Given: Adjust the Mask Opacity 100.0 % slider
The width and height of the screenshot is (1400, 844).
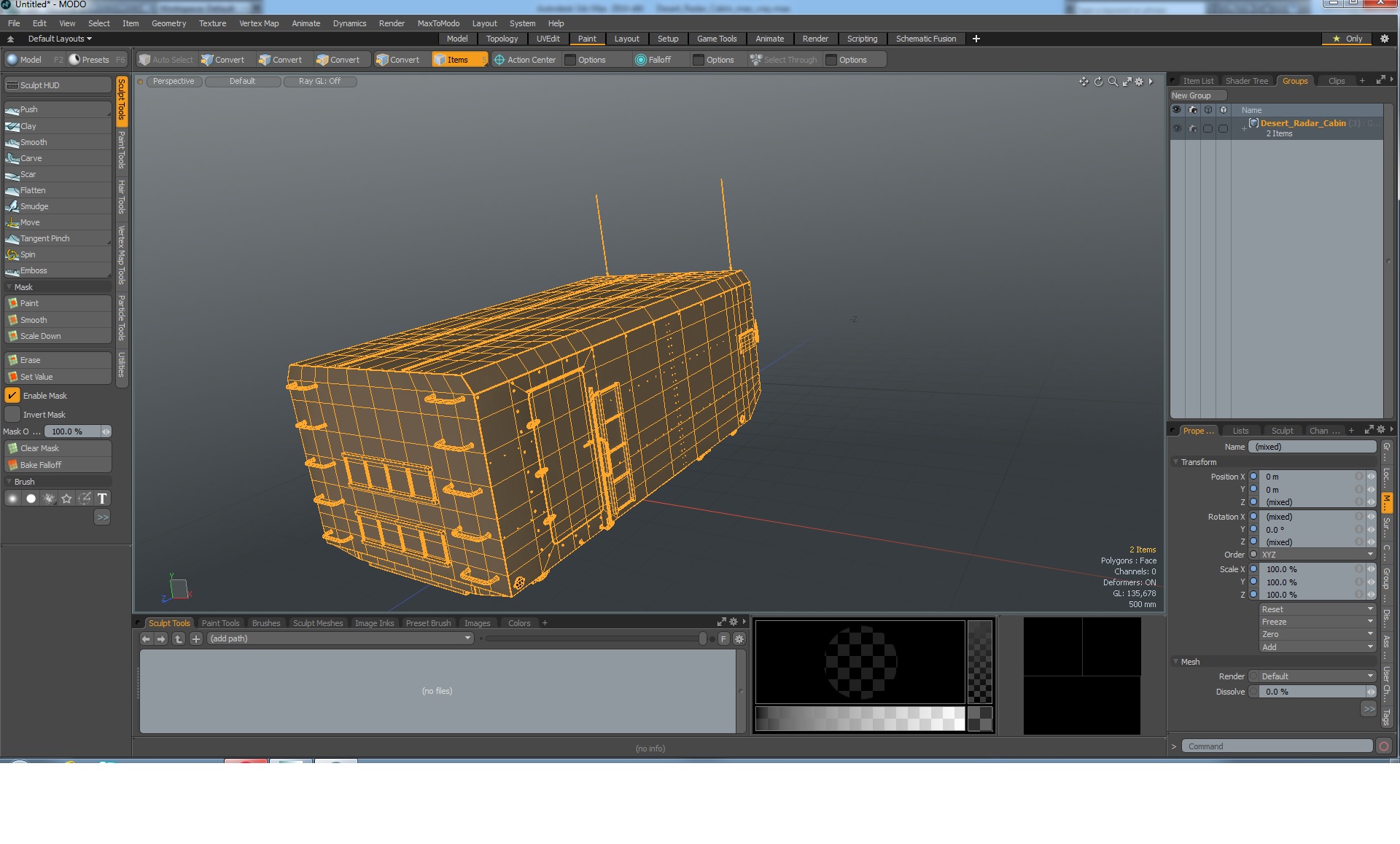Looking at the screenshot, I should (77, 431).
